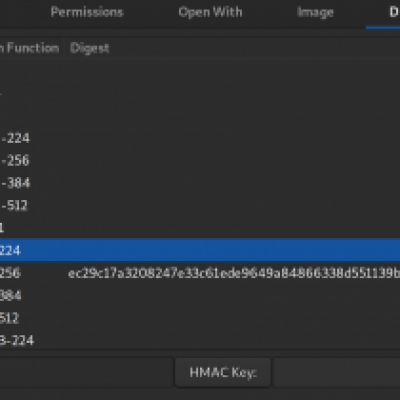Click the Digest column header

pyautogui.click(x=89, y=48)
